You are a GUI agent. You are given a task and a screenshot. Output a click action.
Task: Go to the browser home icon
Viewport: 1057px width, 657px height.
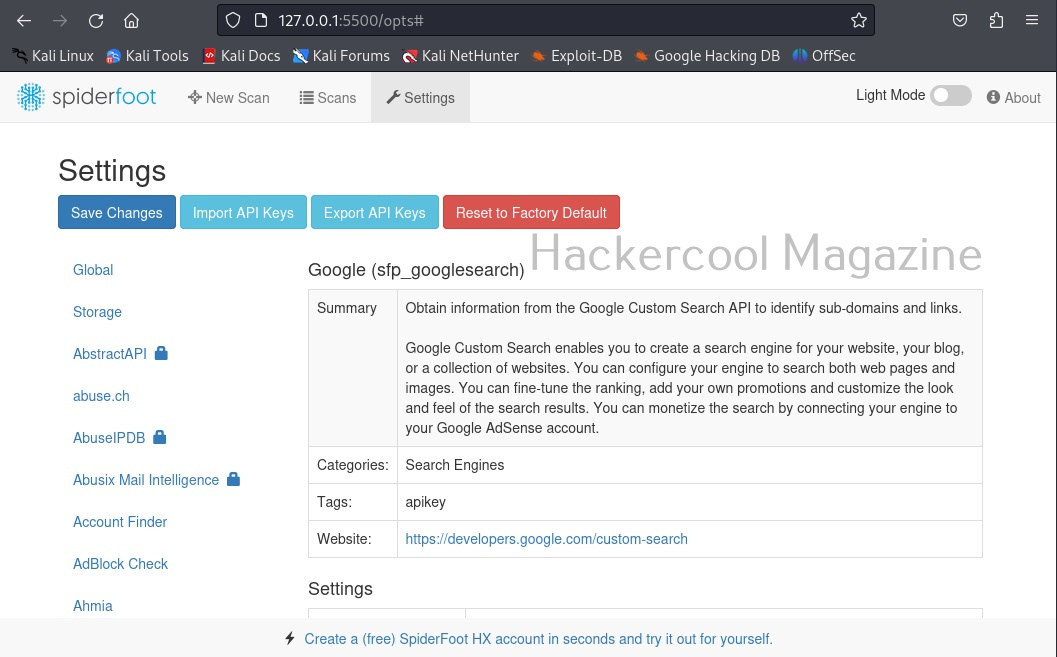[131, 21]
